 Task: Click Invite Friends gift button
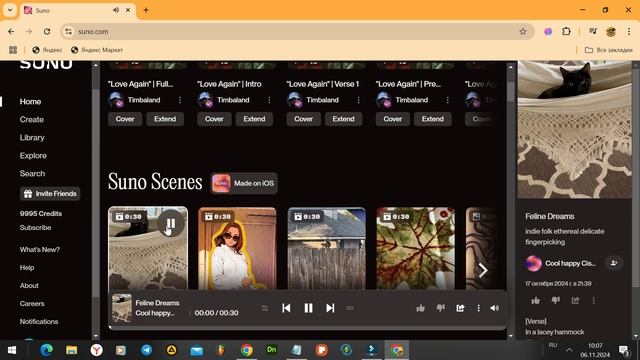click(x=50, y=193)
